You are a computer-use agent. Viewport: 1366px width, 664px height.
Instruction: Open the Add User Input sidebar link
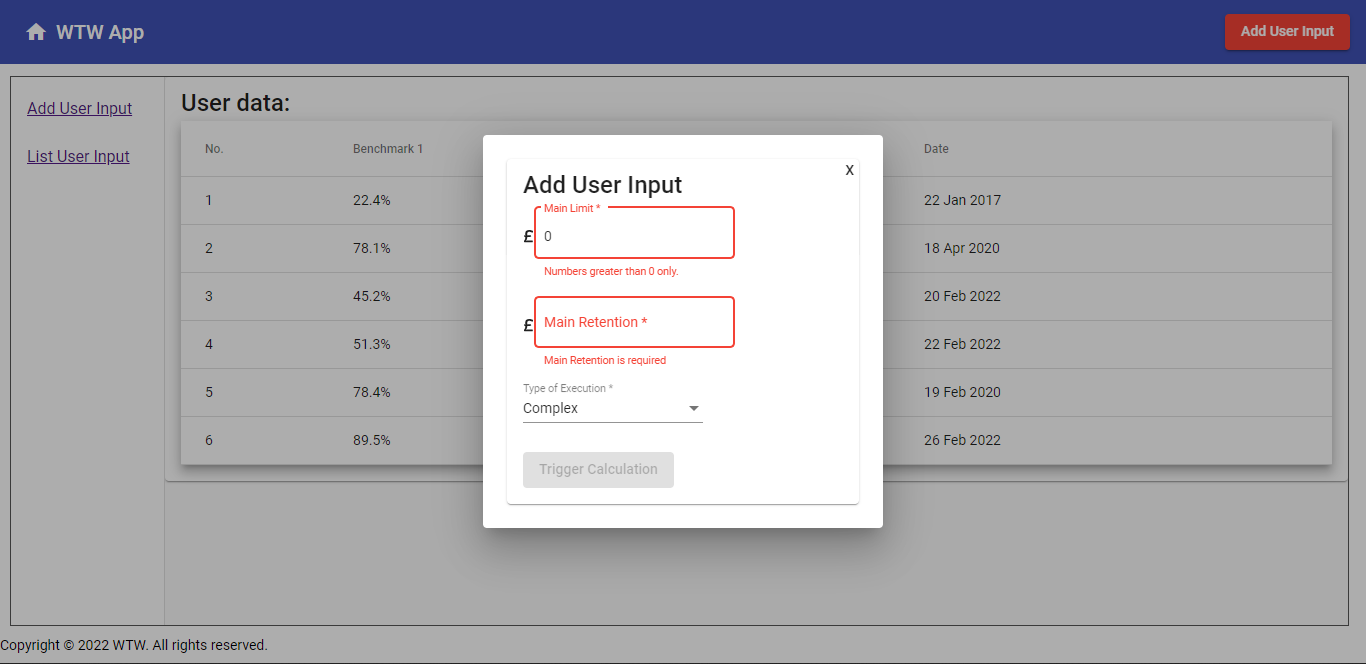coord(79,108)
